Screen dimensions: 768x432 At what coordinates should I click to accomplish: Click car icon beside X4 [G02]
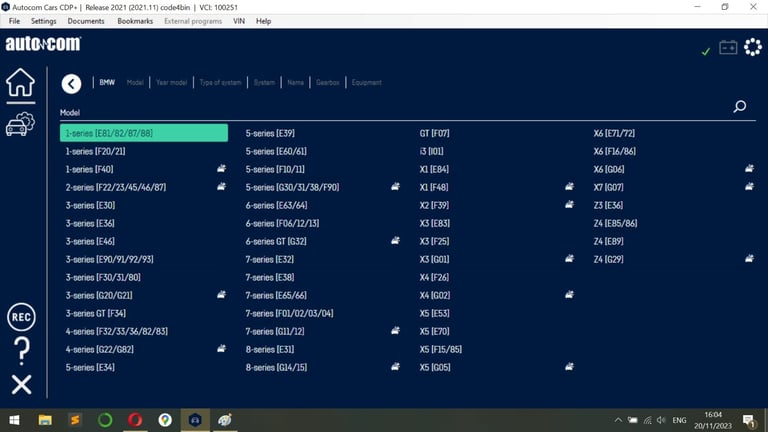click(x=569, y=294)
